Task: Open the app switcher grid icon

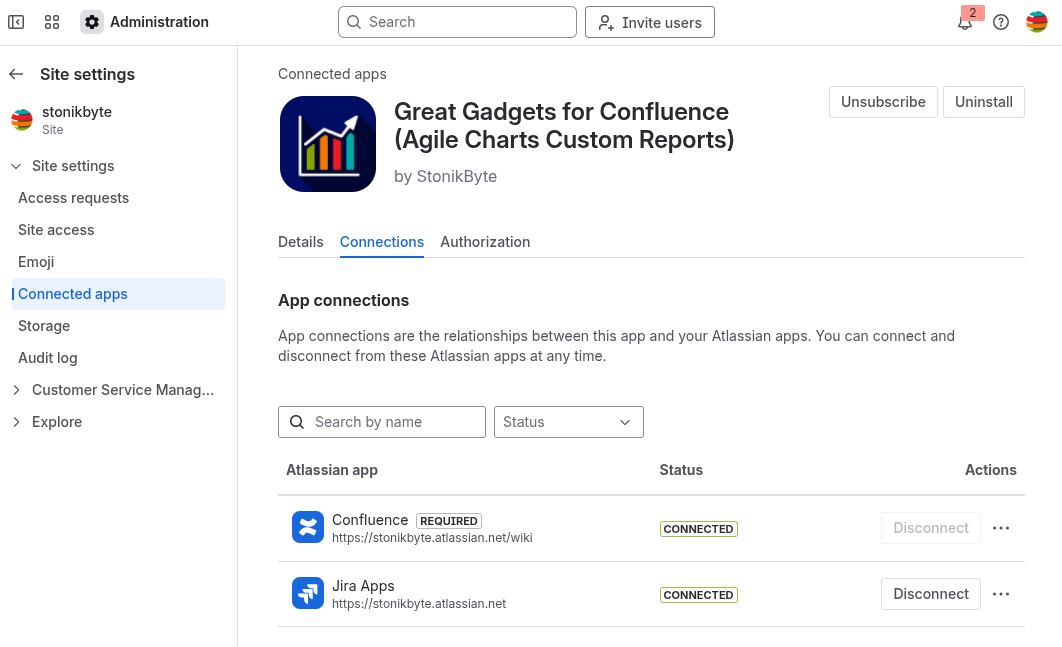Action: (x=52, y=22)
